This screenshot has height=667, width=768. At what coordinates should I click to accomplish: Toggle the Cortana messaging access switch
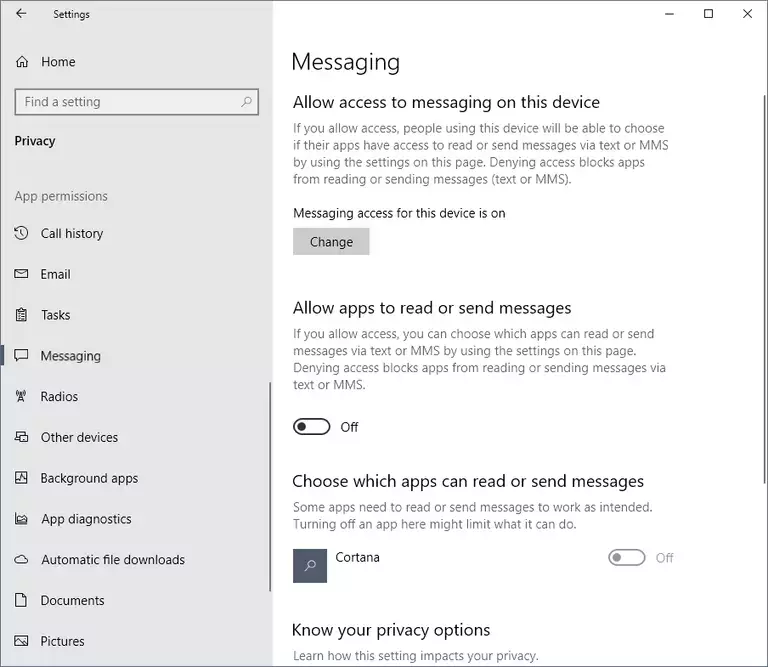coord(627,558)
